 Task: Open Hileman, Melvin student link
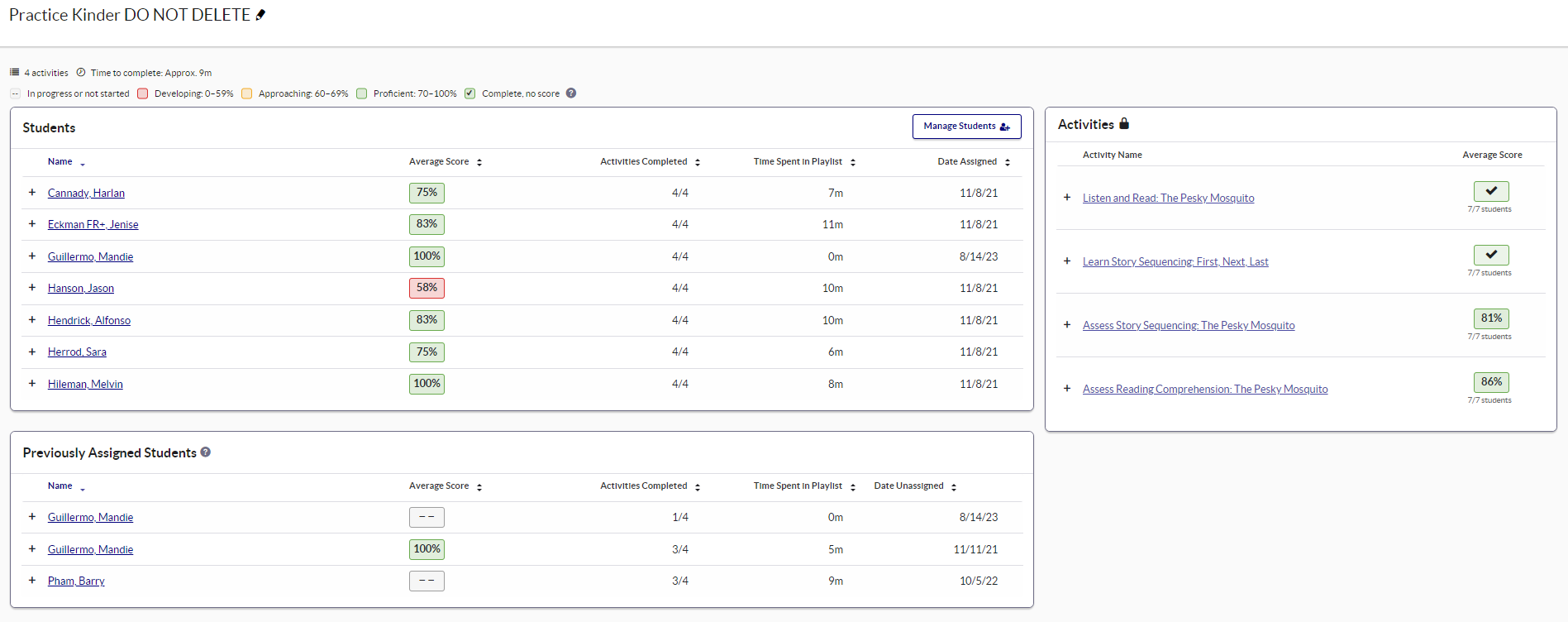coord(85,384)
